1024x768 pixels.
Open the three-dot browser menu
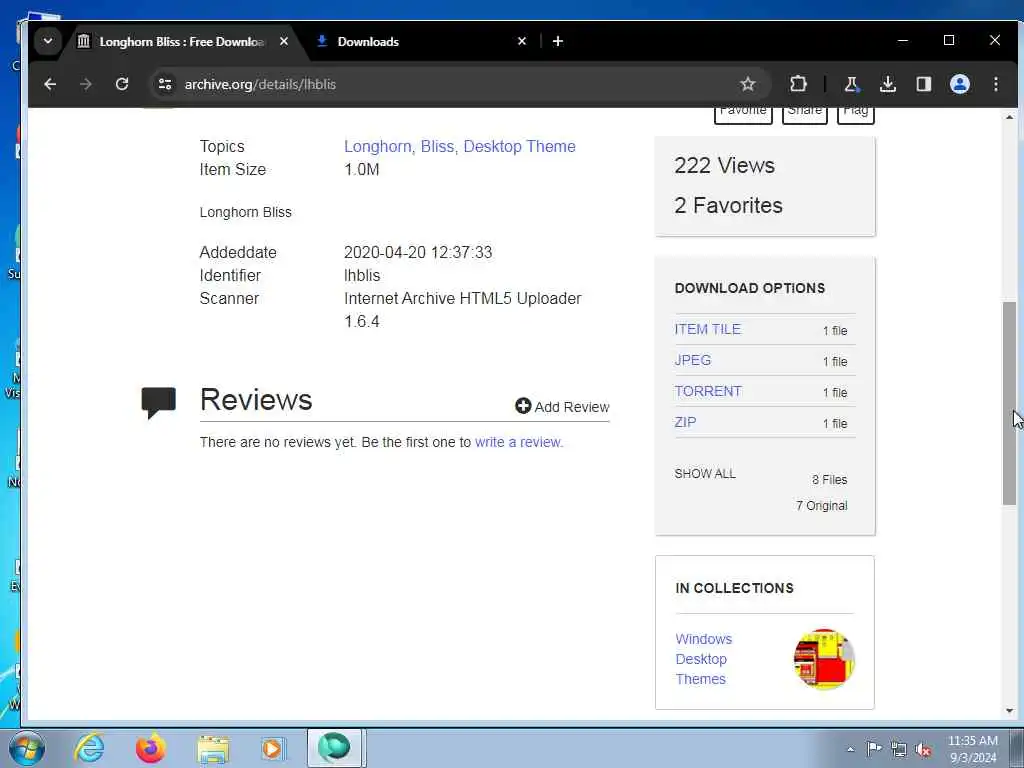pos(995,84)
